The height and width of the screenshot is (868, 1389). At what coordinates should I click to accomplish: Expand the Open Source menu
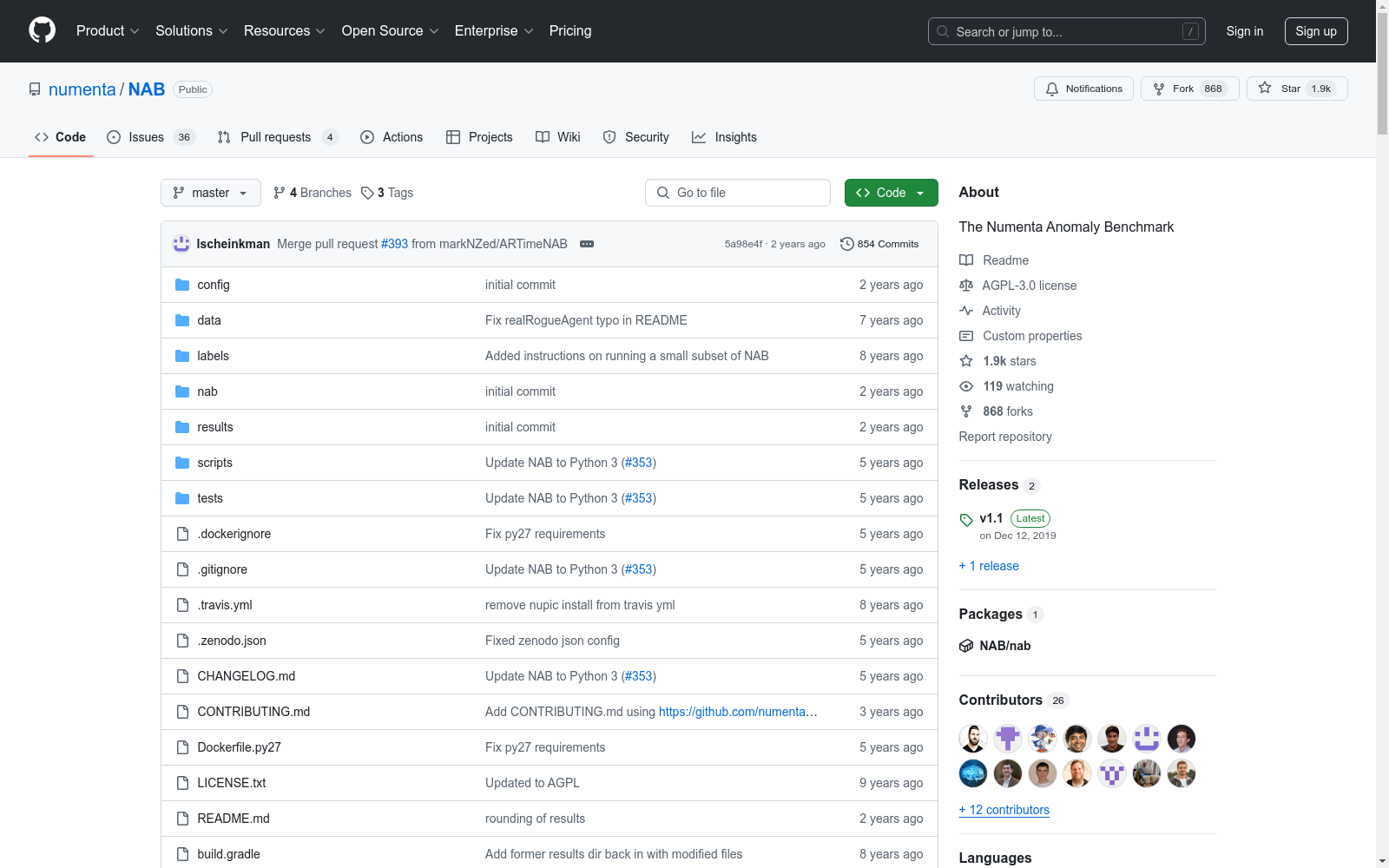pyautogui.click(x=391, y=30)
